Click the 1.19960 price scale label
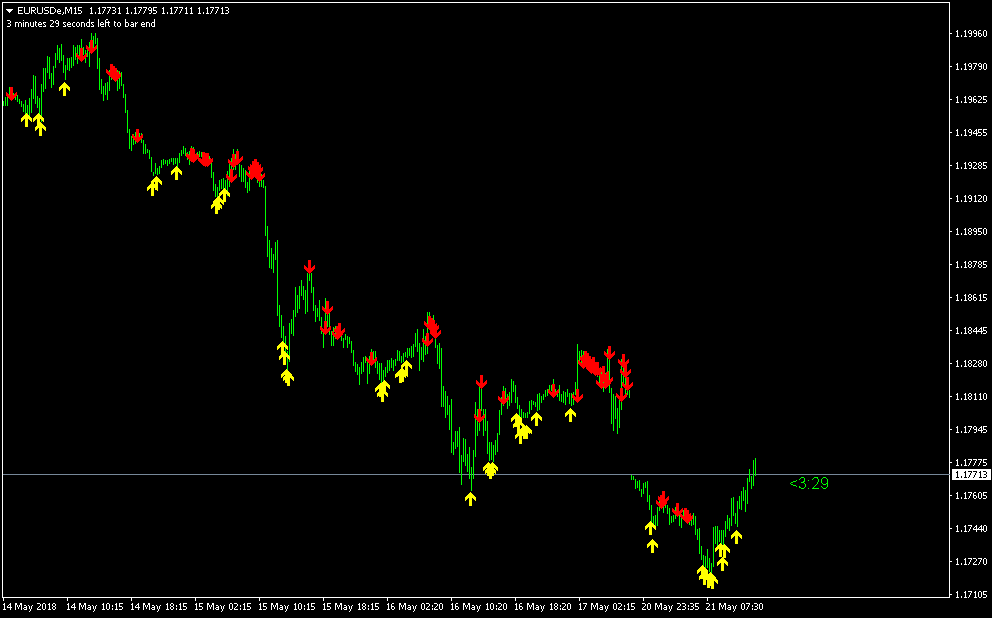Image resolution: width=992 pixels, height=618 pixels. (968, 34)
